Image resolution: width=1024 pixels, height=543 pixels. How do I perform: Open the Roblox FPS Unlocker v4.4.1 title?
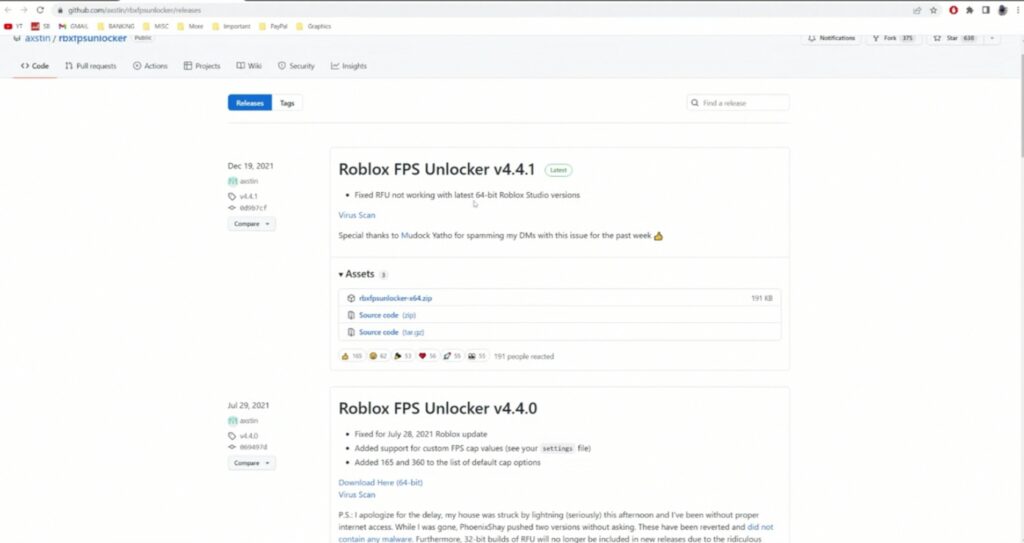click(x=436, y=169)
